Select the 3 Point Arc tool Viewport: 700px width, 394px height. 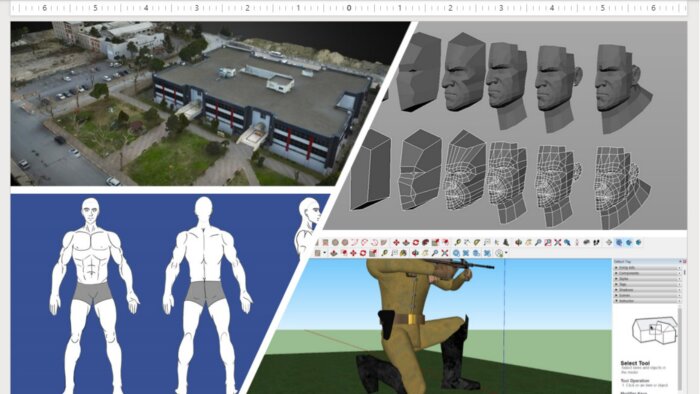click(x=375, y=242)
